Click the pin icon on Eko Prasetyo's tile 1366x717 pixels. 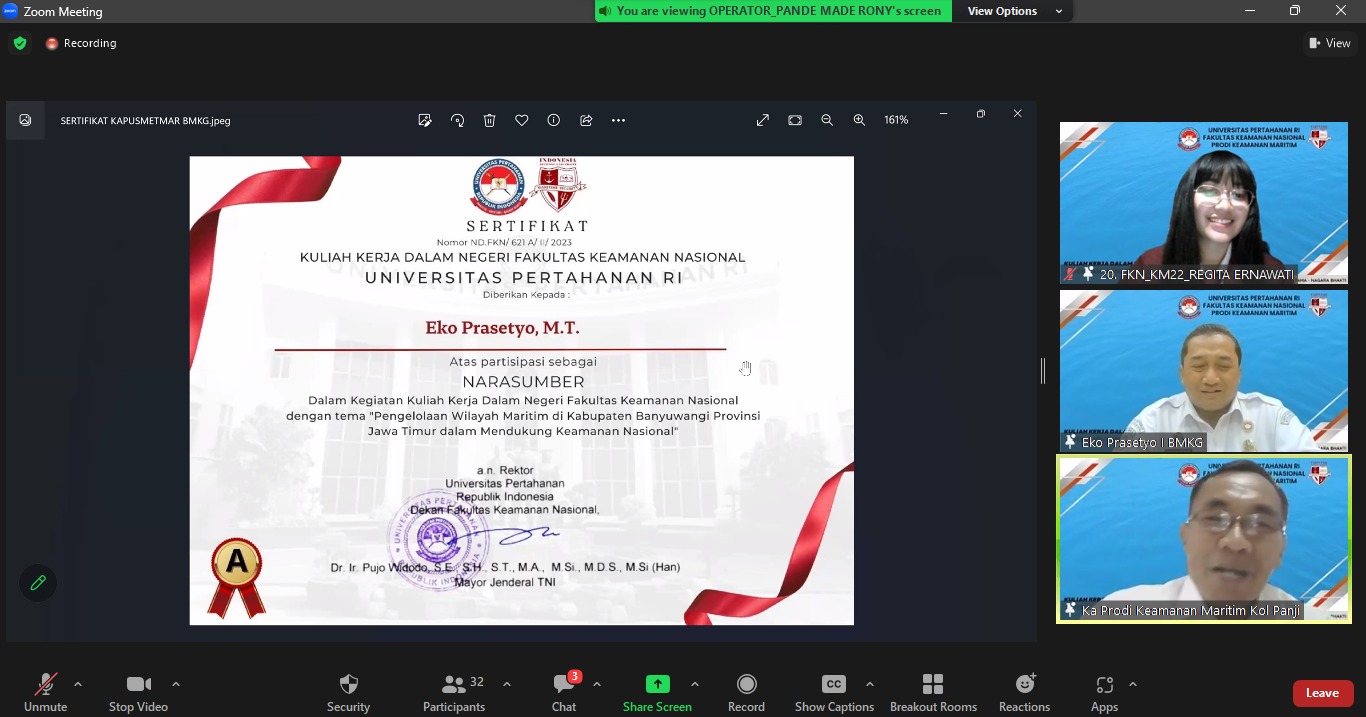1070,442
